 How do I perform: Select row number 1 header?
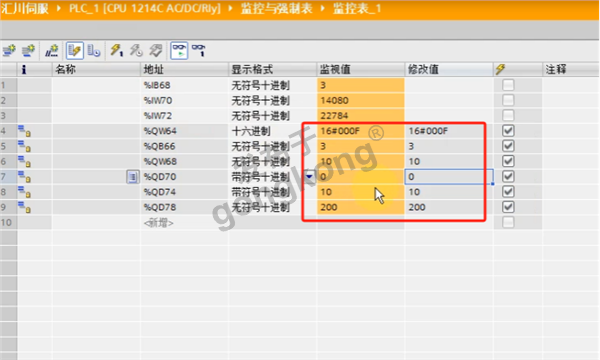coord(8,85)
